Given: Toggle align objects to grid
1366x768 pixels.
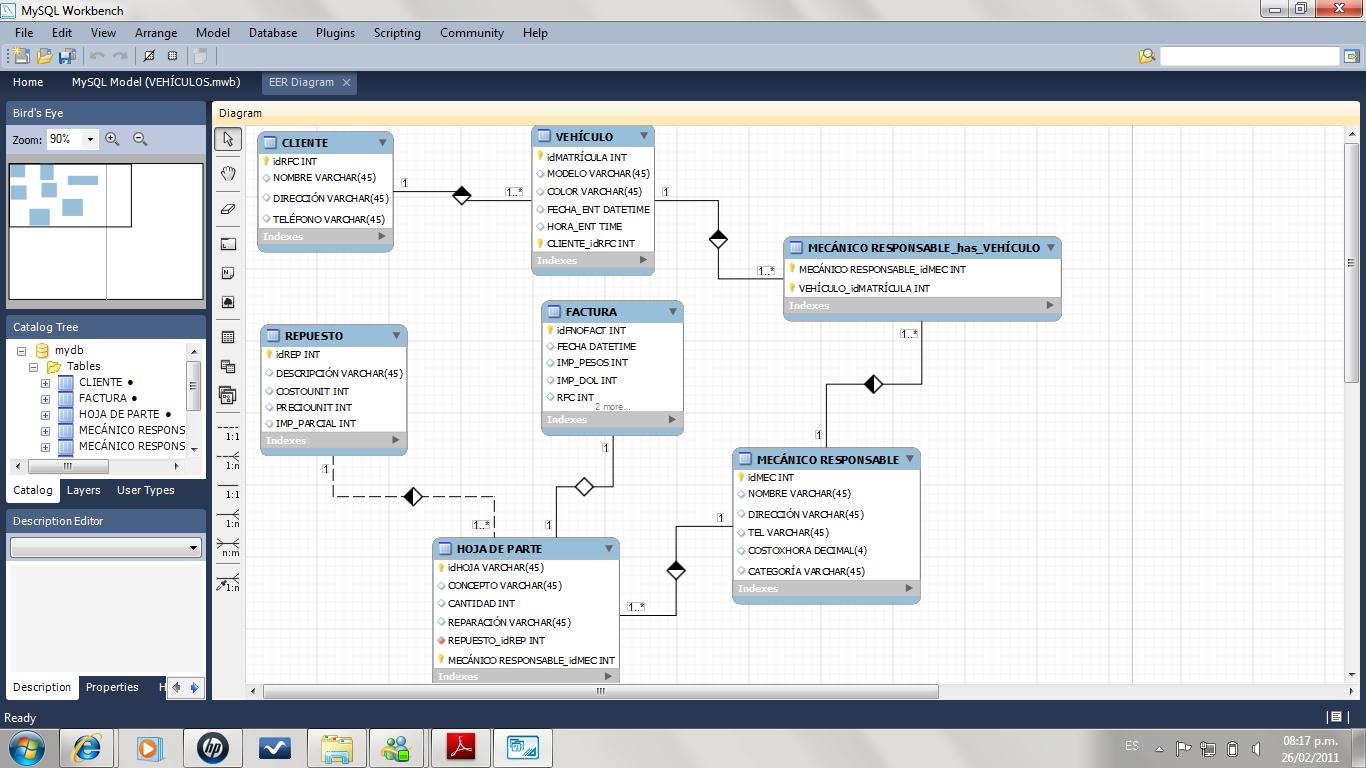Looking at the screenshot, I should click(172, 56).
